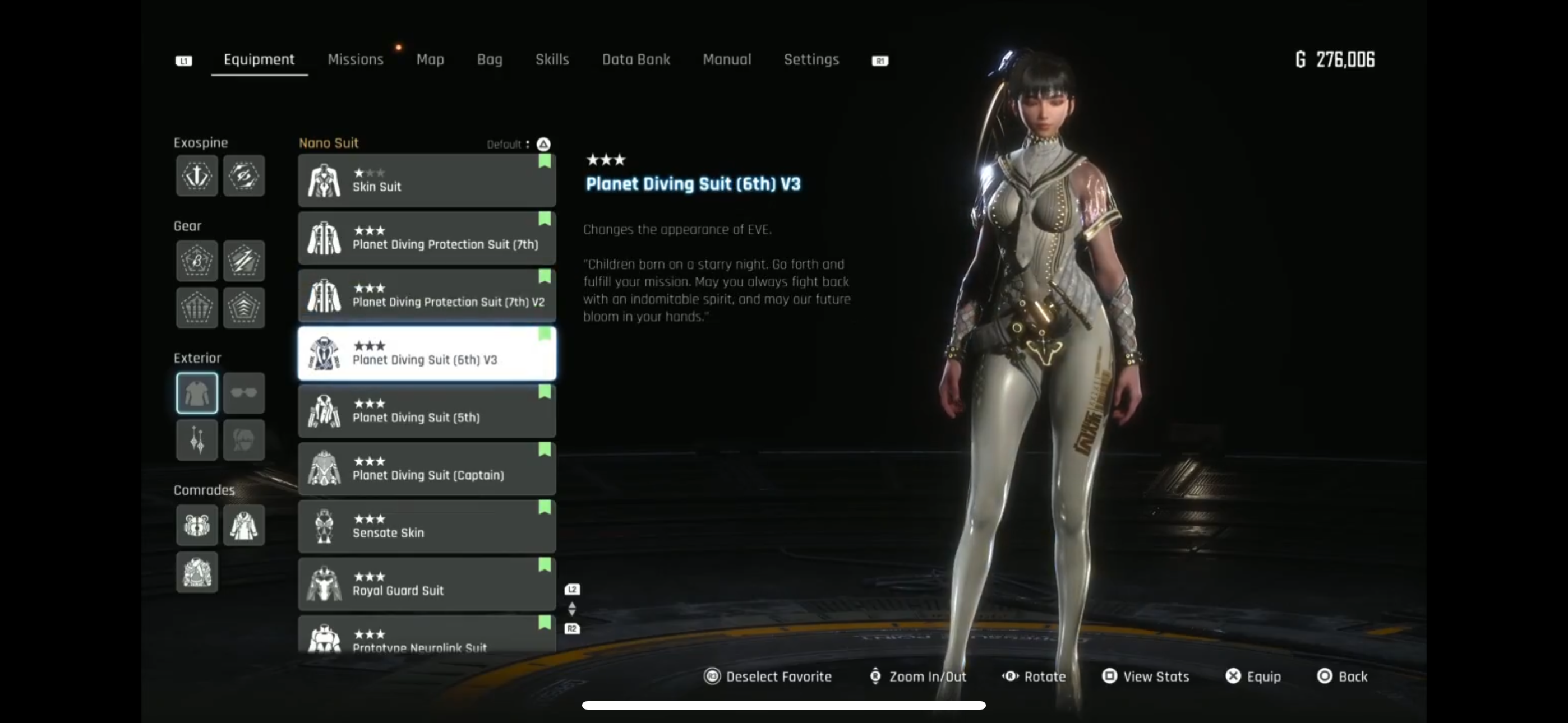Go to the Skills tab
Viewport: 1568px width, 723px height.
tap(552, 59)
